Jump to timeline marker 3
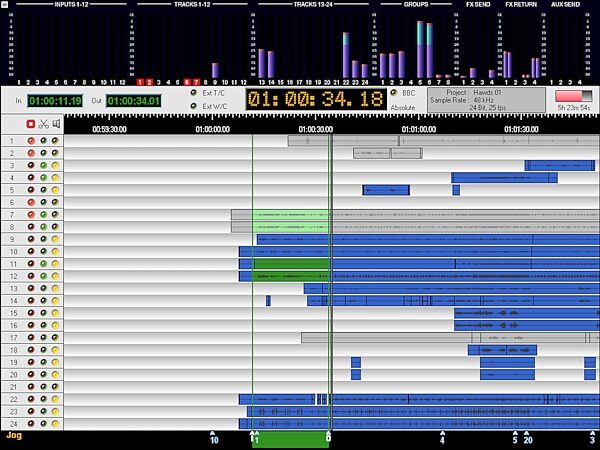Screen dimensions: 600x450 592,437
